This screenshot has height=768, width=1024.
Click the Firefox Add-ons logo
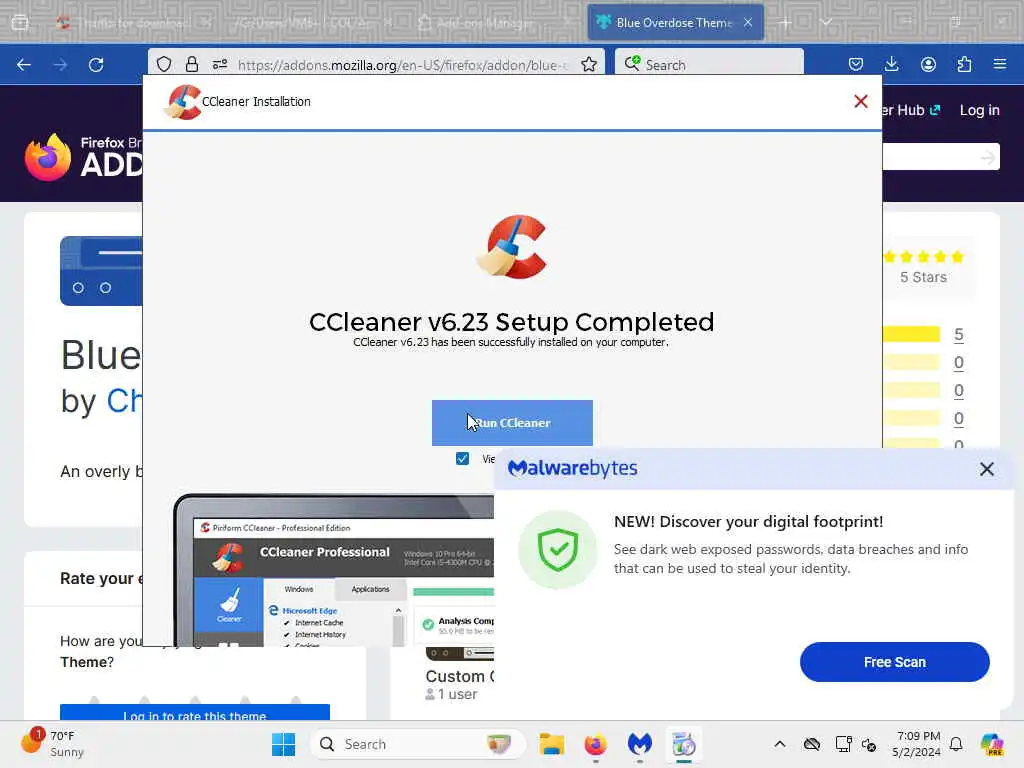coord(84,157)
